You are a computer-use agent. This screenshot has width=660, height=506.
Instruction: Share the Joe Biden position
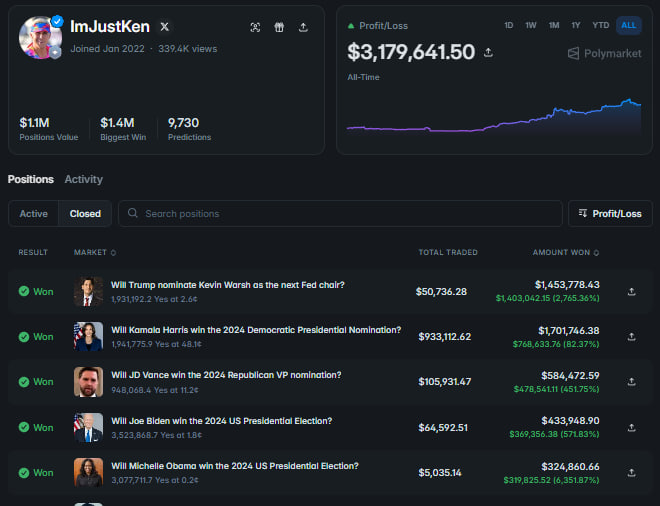pyautogui.click(x=631, y=427)
